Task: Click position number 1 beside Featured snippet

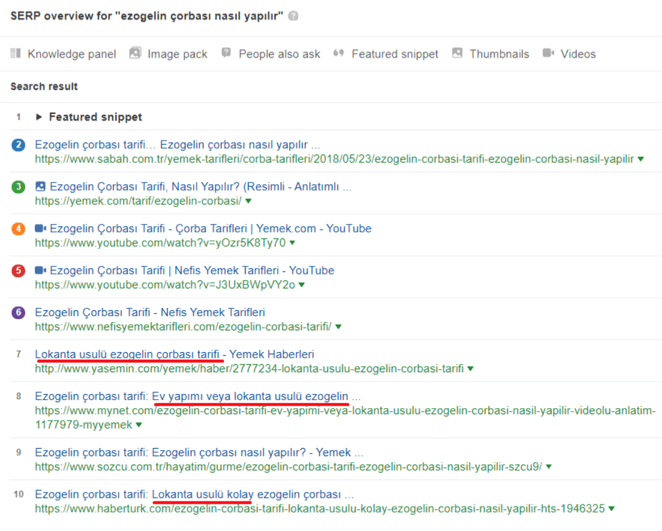Action: click(19, 117)
